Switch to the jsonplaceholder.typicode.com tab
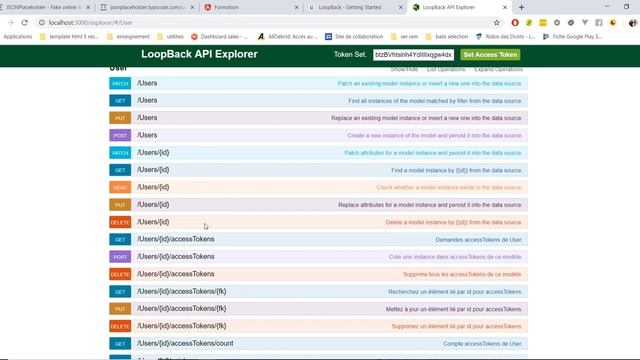Image resolution: width=640 pixels, height=360 pixels. pos(147,7)
